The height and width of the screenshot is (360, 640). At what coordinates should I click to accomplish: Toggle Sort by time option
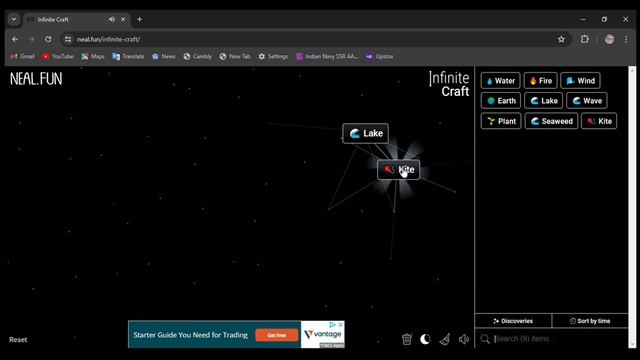pos(590,321)
